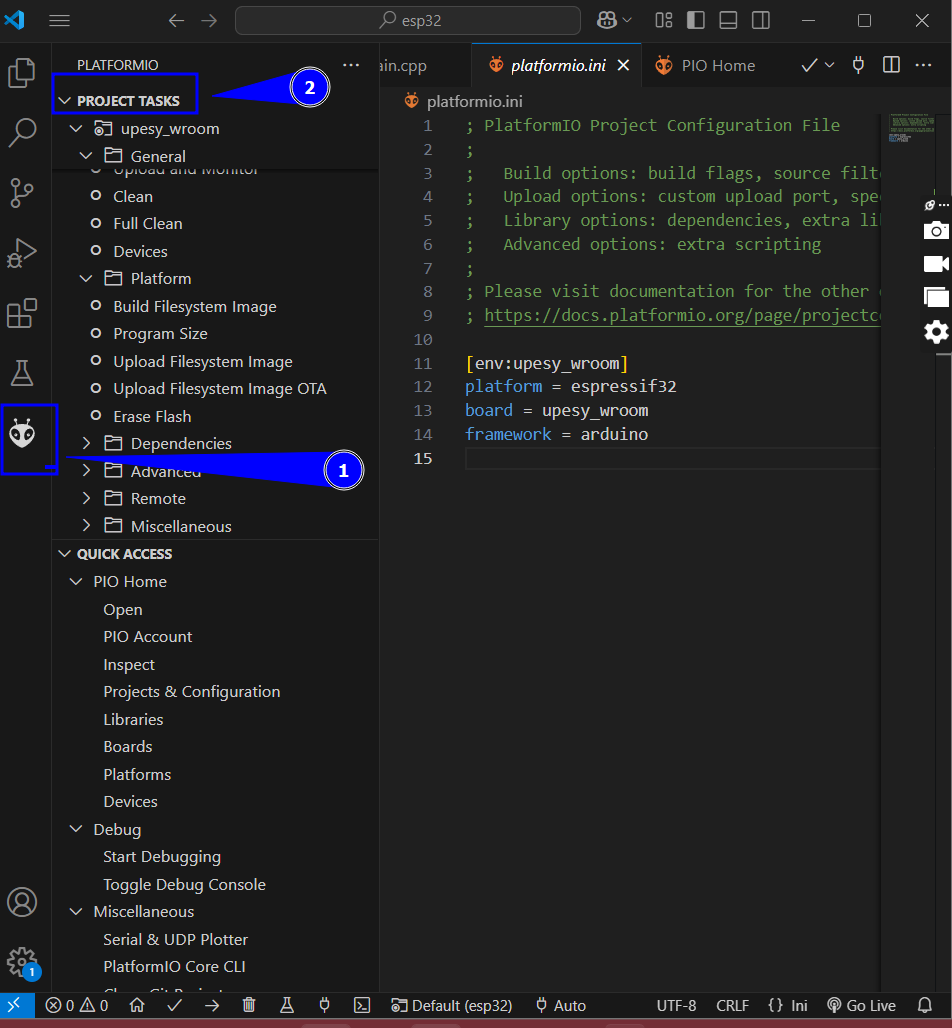Click the PlatformIO Build checkmark in editor toolbar
952x1028 pixels.
click(x=809, y=65)
